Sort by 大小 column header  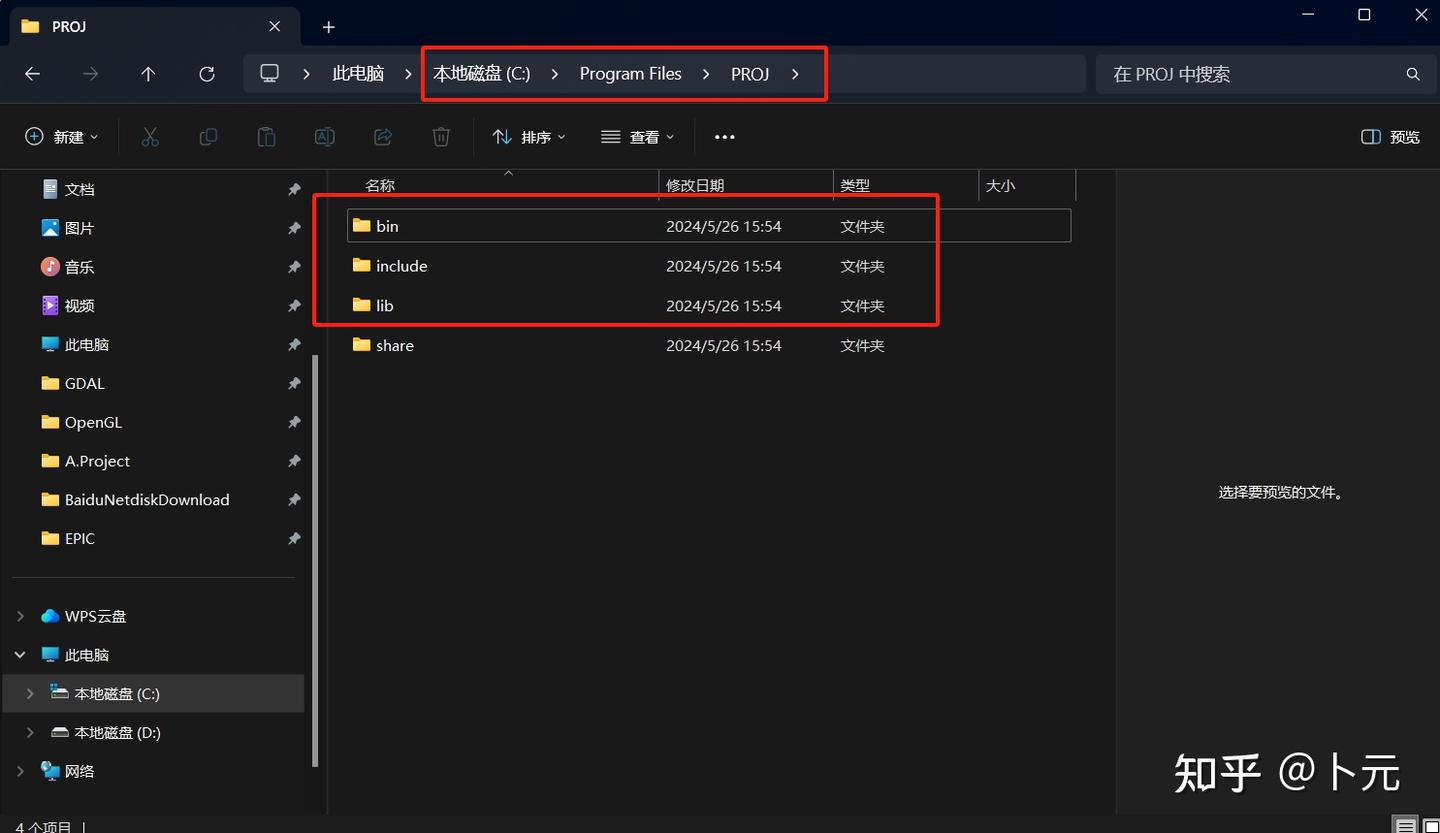(x=1001, y=186)
